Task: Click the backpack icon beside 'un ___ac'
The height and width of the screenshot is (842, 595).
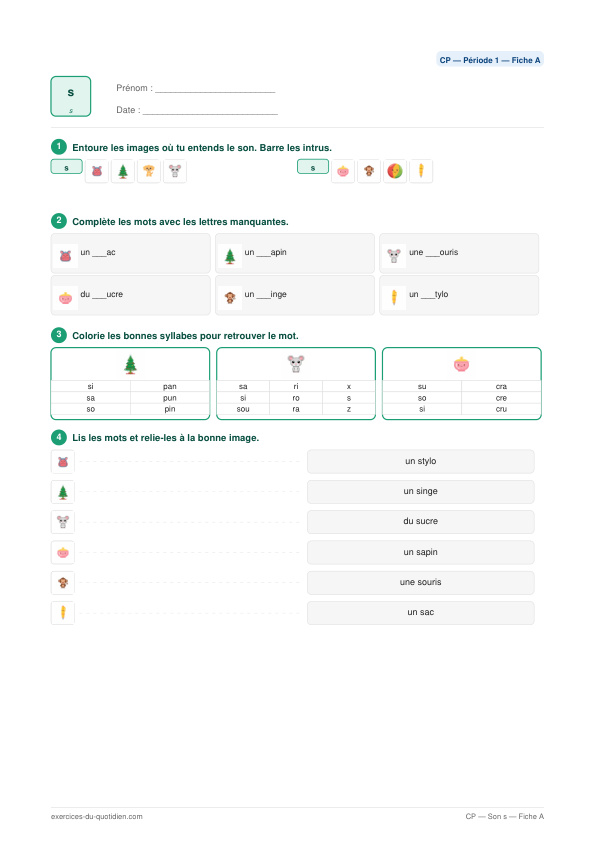Action: (66, 256)
